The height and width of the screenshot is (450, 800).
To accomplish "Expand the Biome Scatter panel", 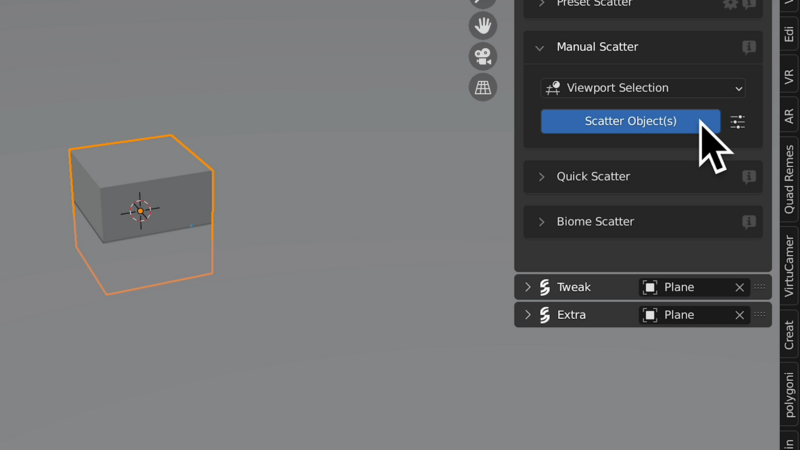I will pos(541,222).
